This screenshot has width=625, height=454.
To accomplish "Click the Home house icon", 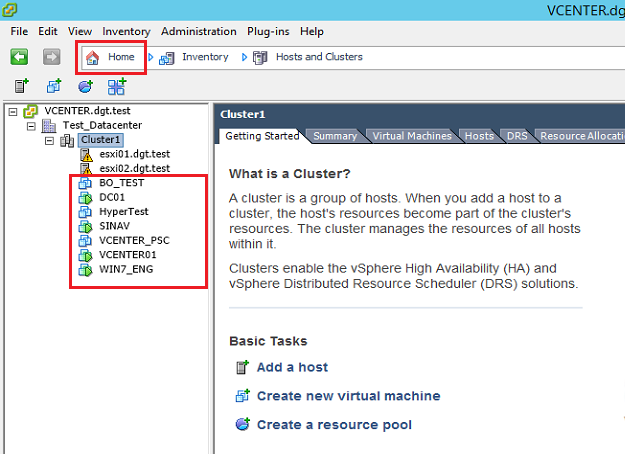I will [92, 57].
